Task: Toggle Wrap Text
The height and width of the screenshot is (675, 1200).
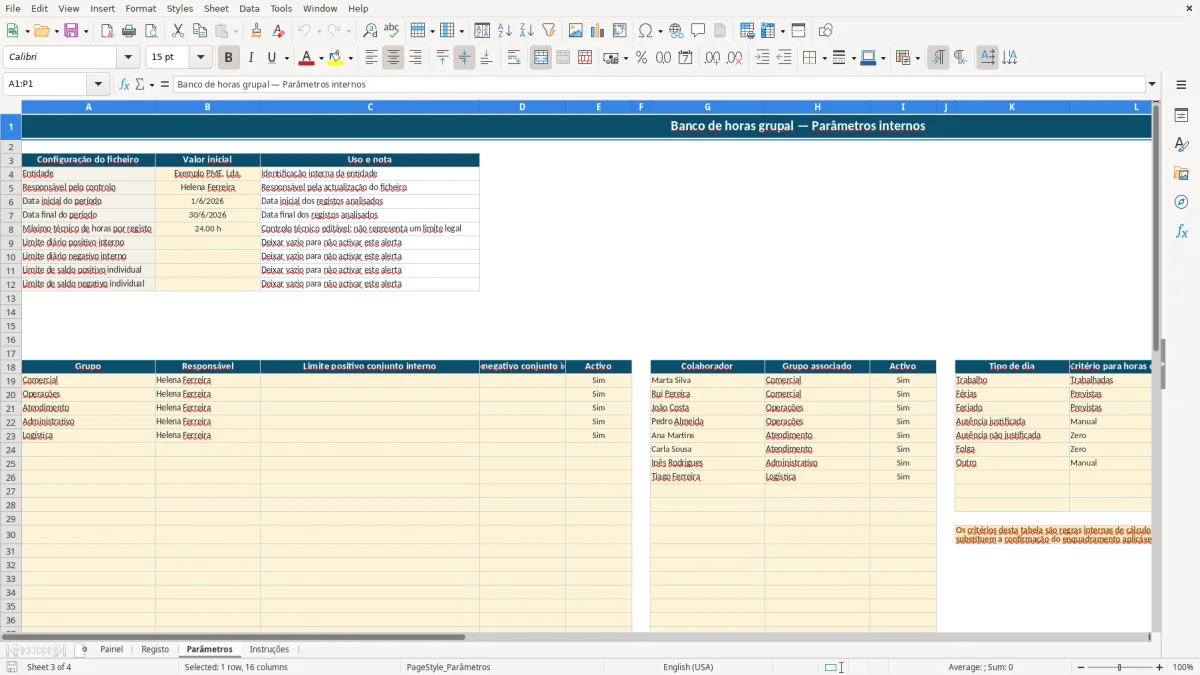Action: [514, 58]
